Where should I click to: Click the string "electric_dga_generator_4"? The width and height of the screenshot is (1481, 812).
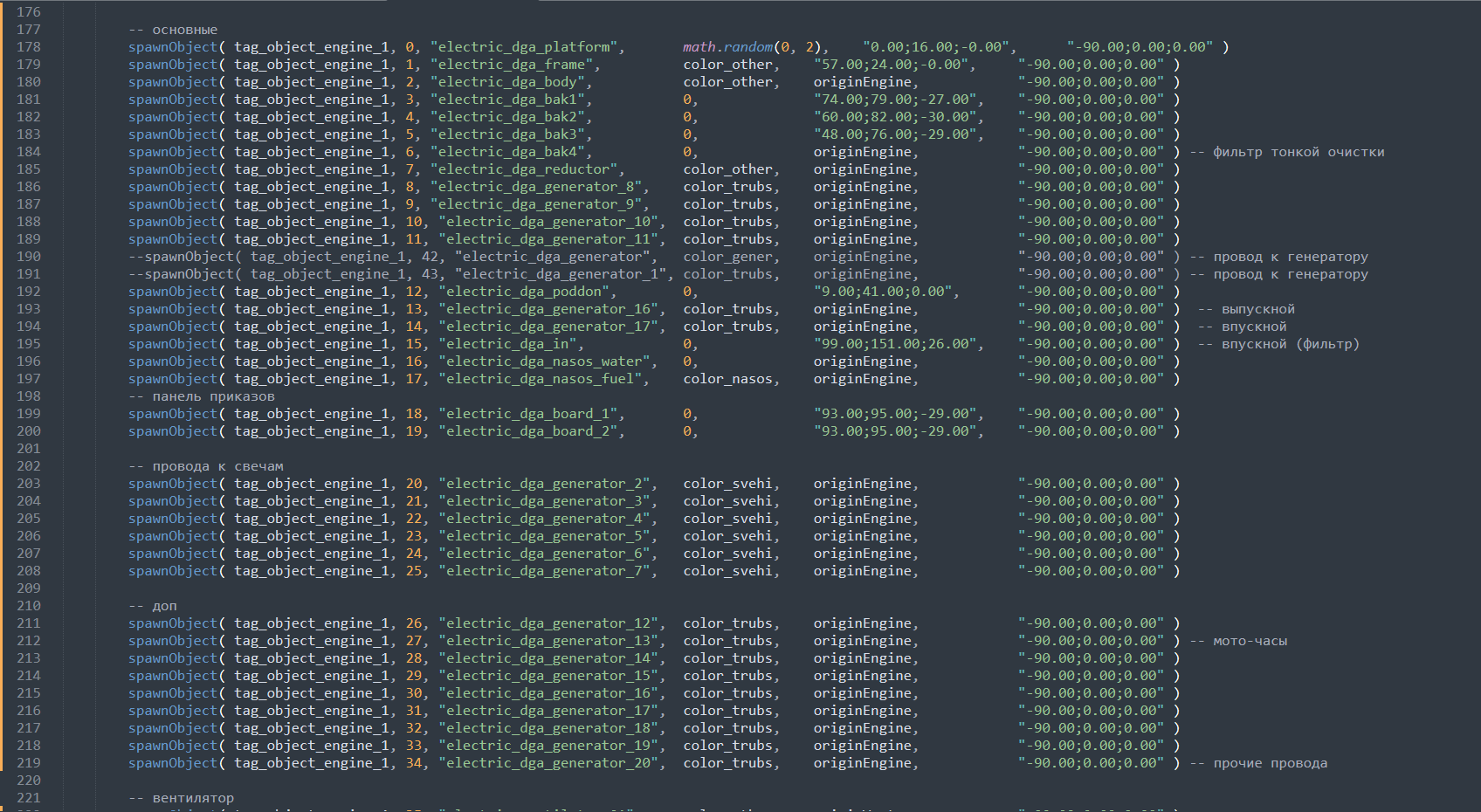coord(545,519)
